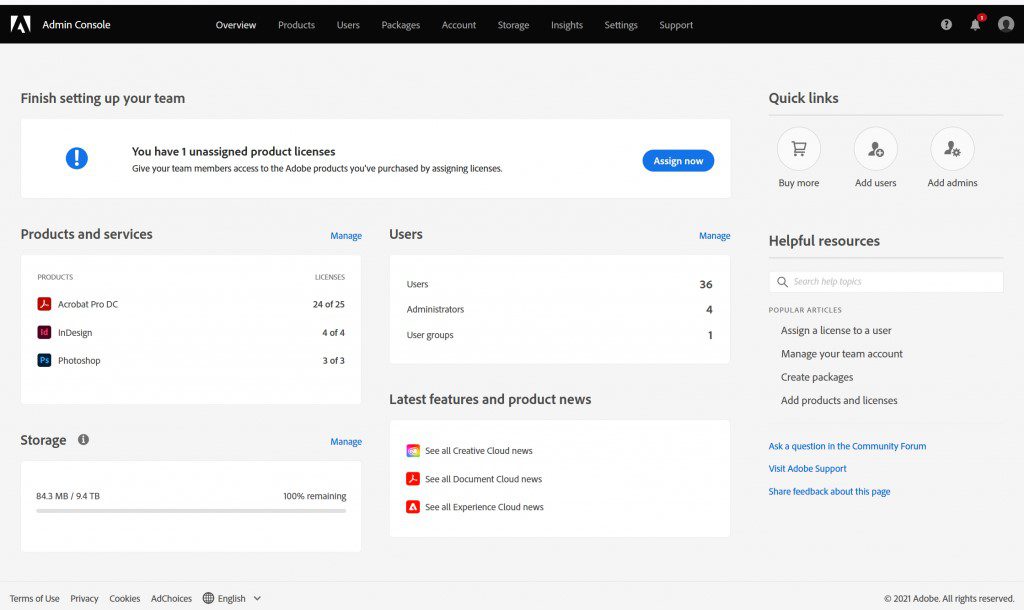Click Manage next to Products and services
This screenshot has height=610, width=1024.
pyautogui.click(x=346, y=235)
